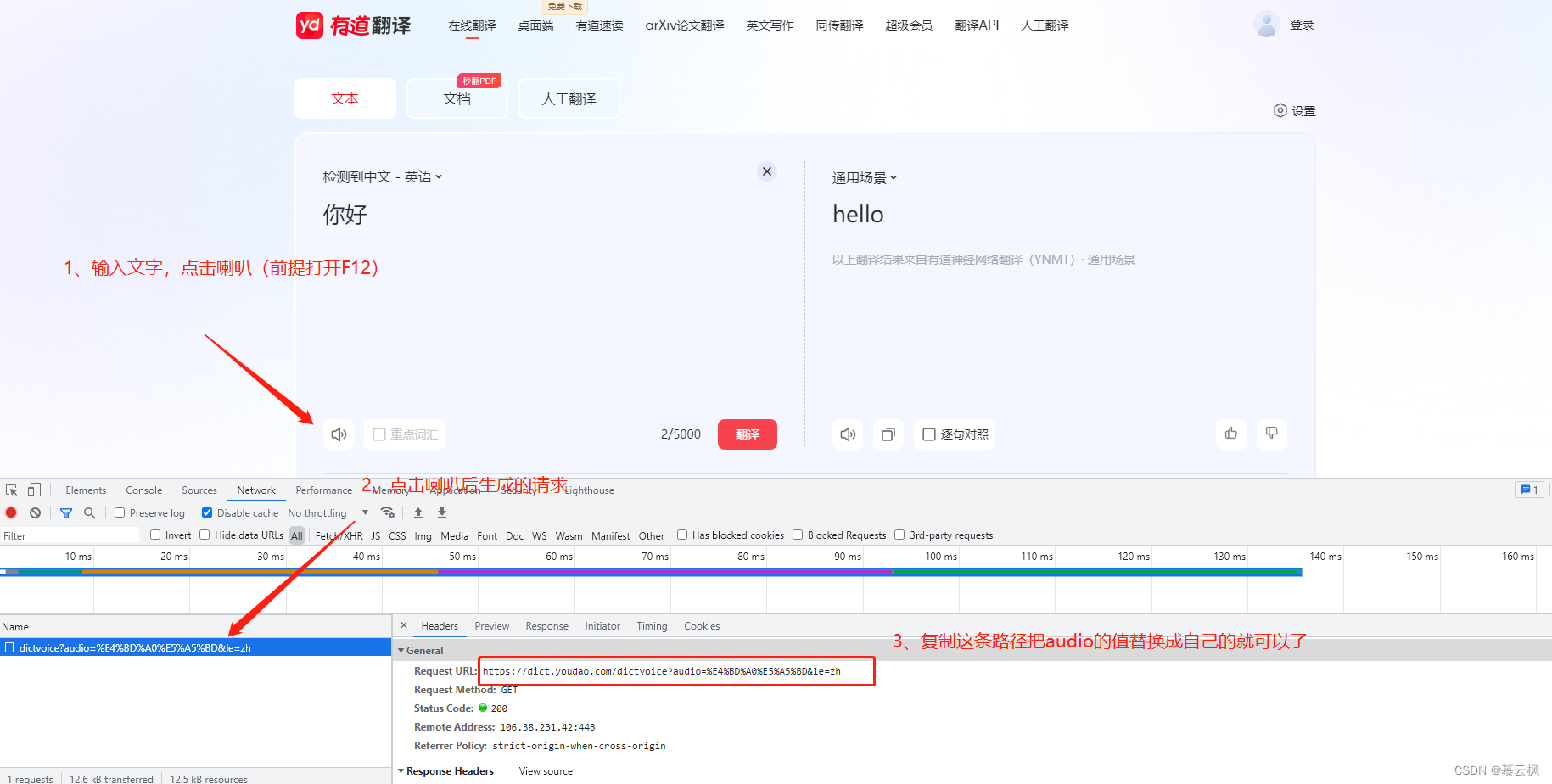The height and width of the screenshot is (784, 1552).
Task: Uncheck Disable cache checkbox
Action: [207, 512]
